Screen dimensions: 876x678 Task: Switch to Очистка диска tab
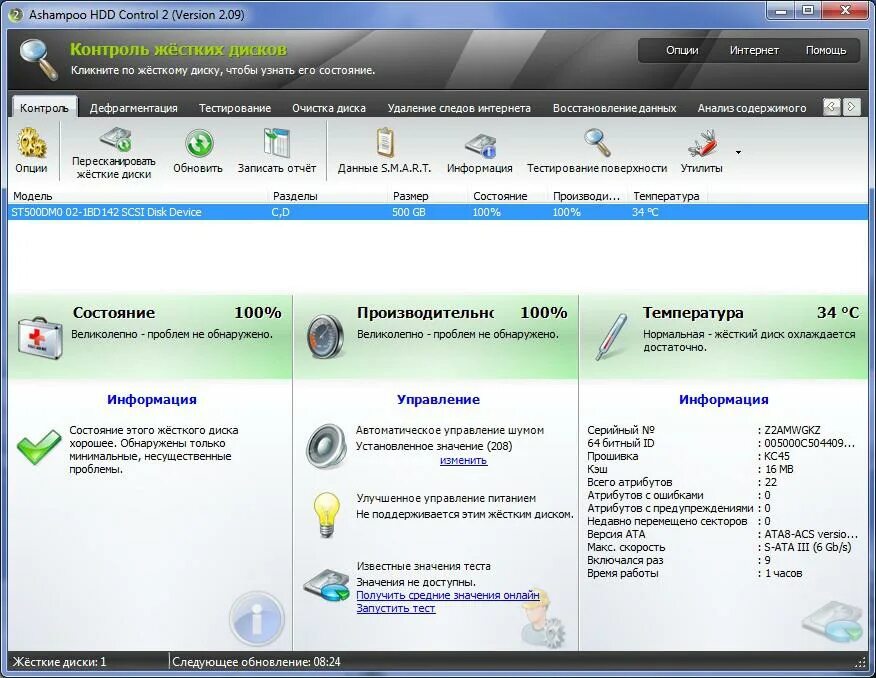(329, 108)
